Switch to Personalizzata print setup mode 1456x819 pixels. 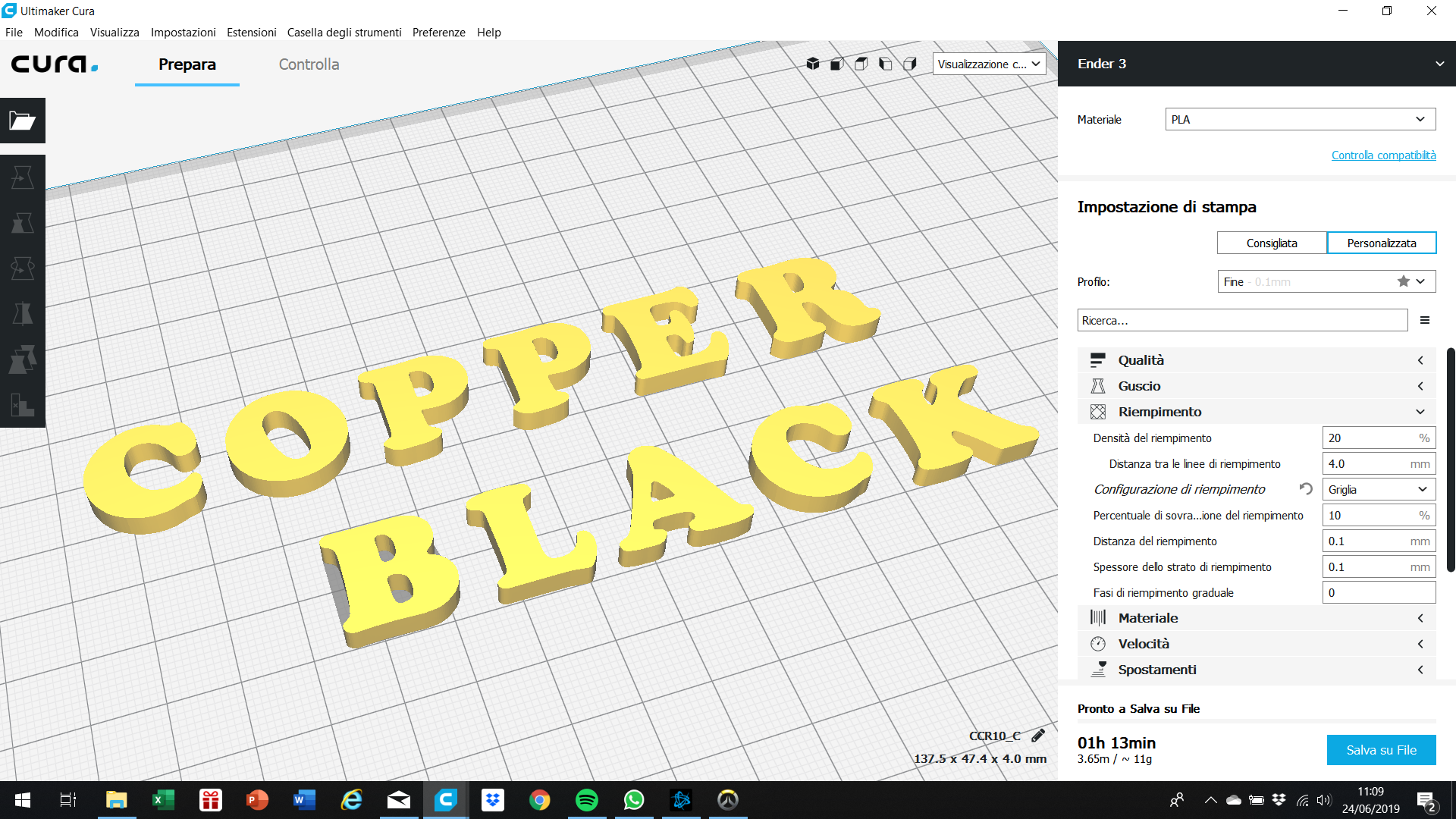(x=1381, y=243)
